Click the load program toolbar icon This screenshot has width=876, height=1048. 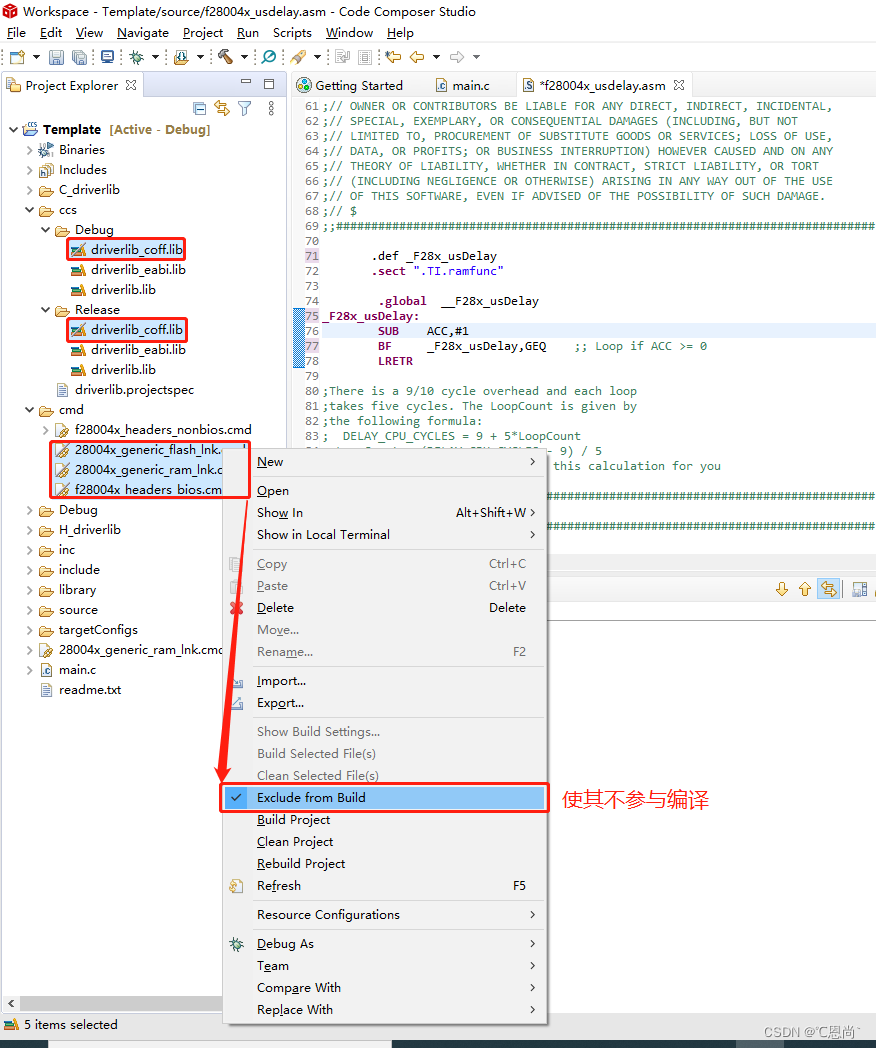pyautogui.click(x=181, y=57)
